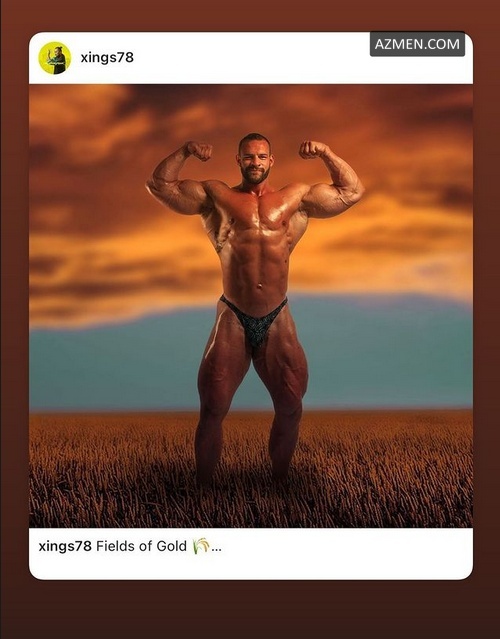Click the raised fist on the photo's left side
This screenshot has width=500, height=639.
(x=200, y=151)
